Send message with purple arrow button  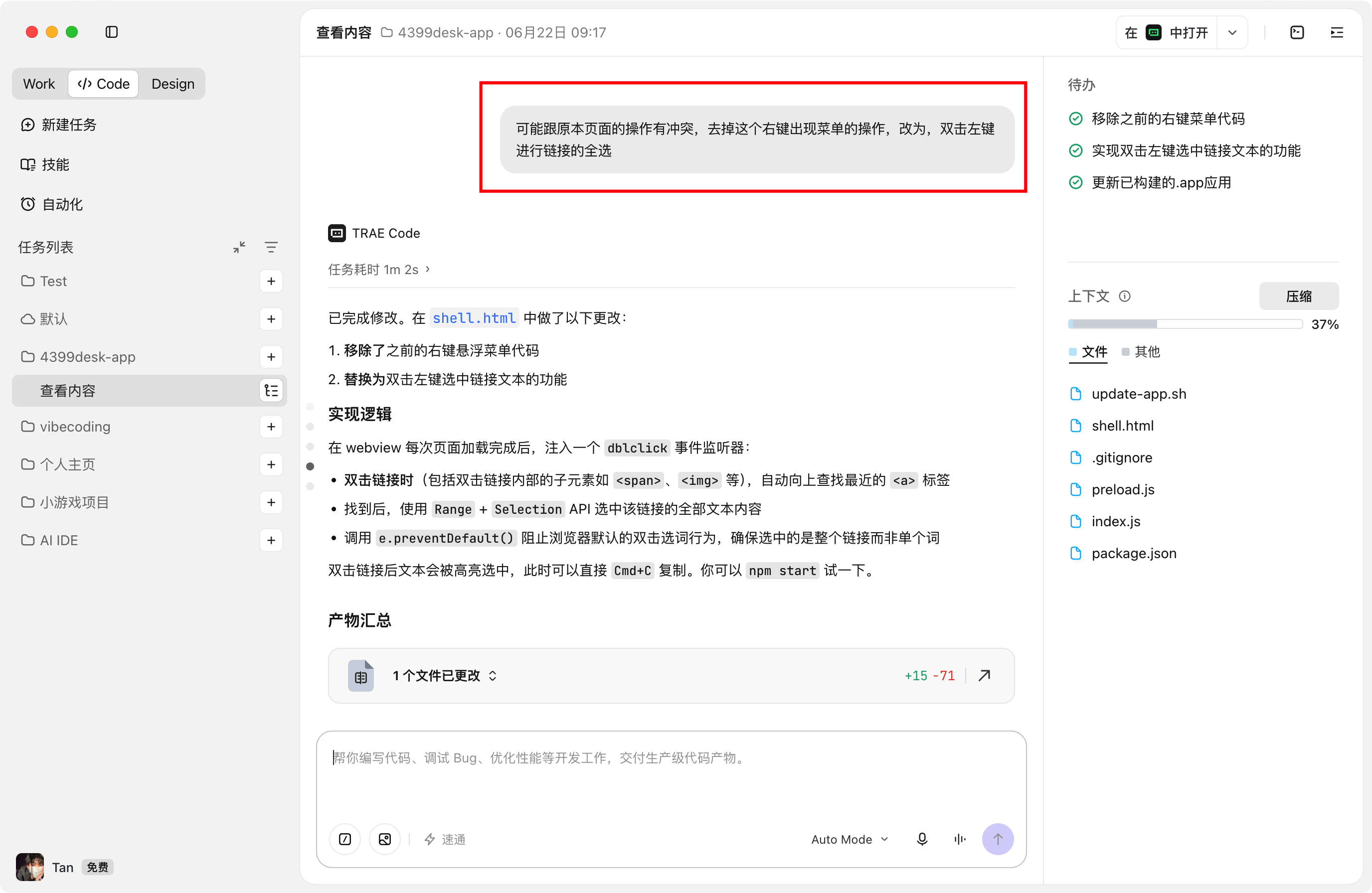tap(997, 839)
